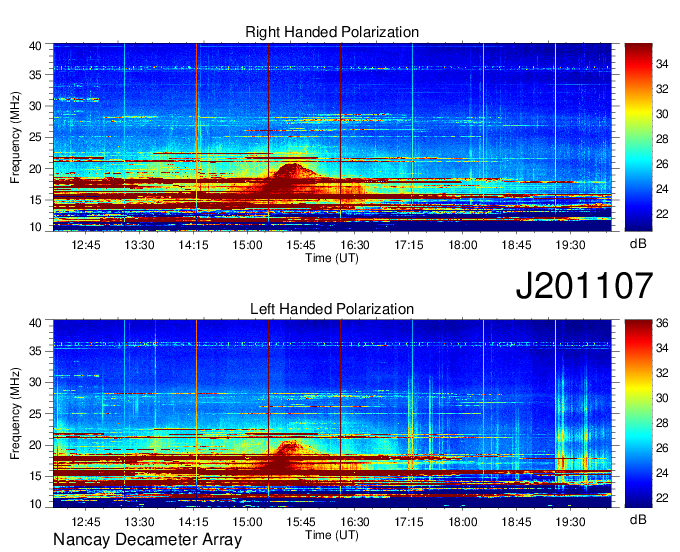Click the "10" frequency tick on Right Handed plot
Image resolution: width=680 pixels, height=552 pixels.
(x=35, y=227)
